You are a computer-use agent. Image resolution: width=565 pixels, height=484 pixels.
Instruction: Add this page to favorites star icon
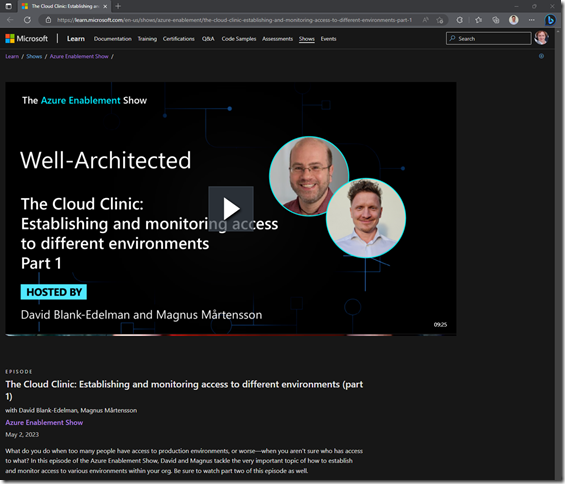[440, 20]
